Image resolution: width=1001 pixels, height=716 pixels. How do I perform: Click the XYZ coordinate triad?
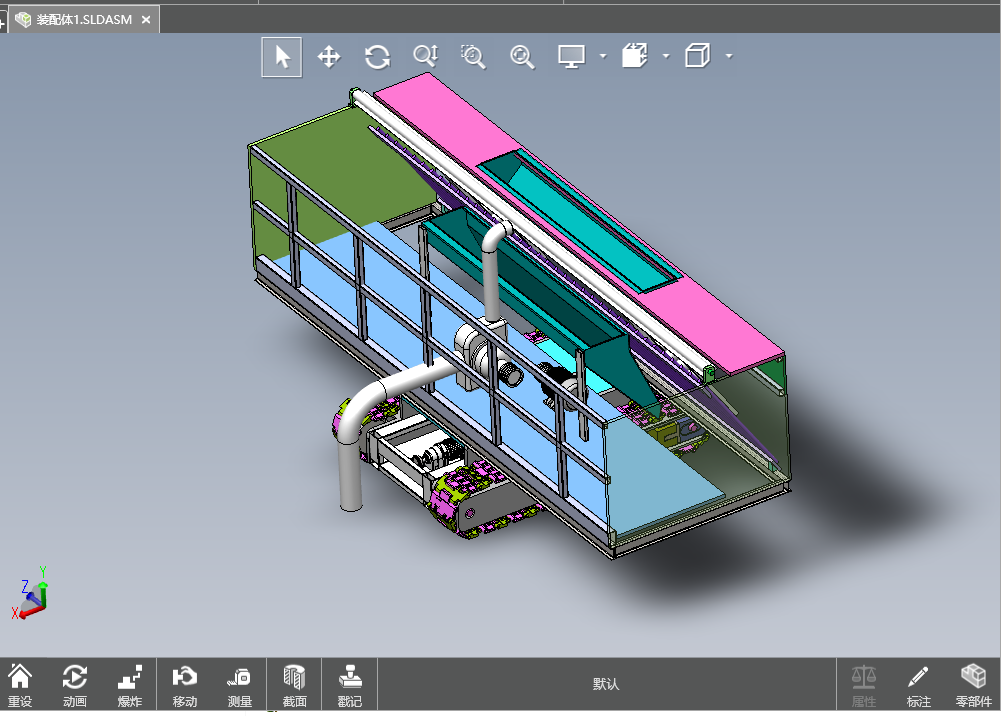point(30,593)
